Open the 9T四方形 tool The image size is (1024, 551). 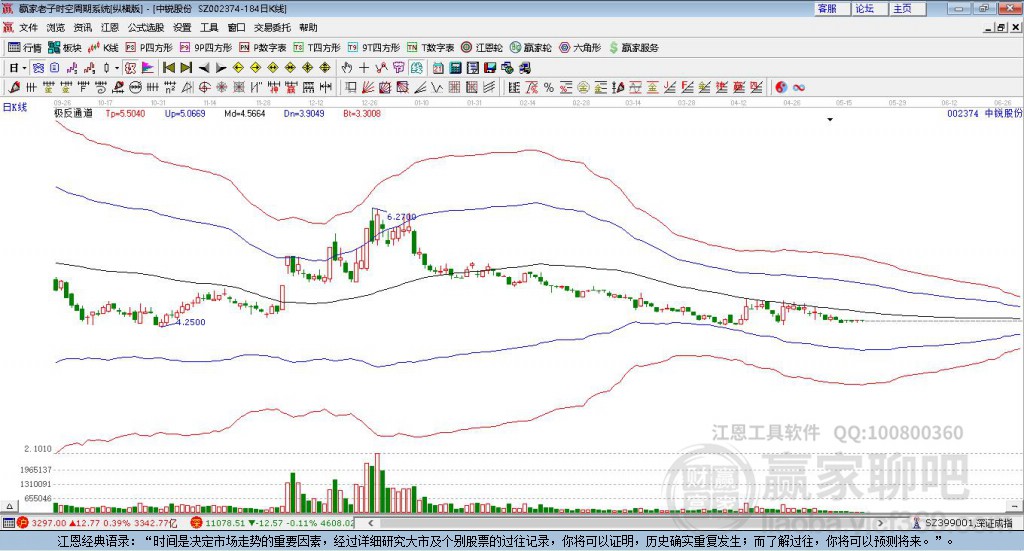(374, 48)
